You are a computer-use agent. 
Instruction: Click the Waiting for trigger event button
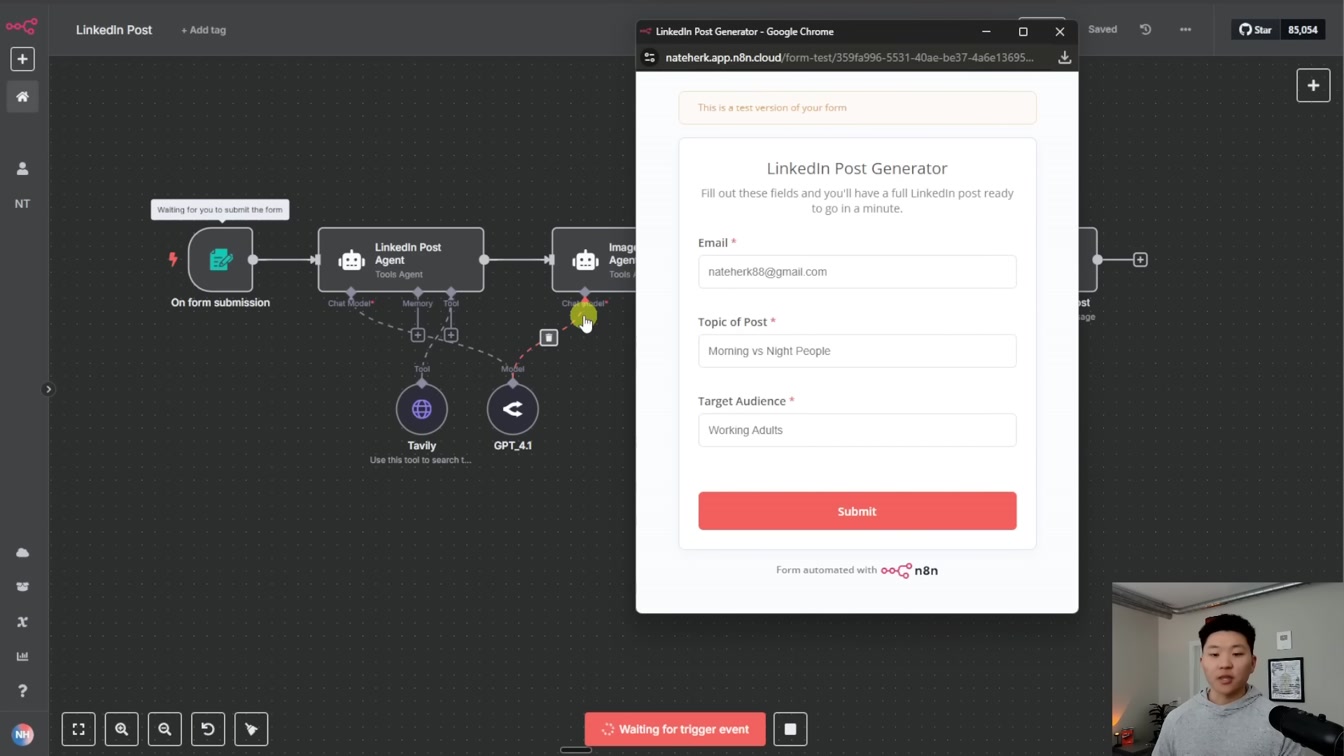point(675,729)
